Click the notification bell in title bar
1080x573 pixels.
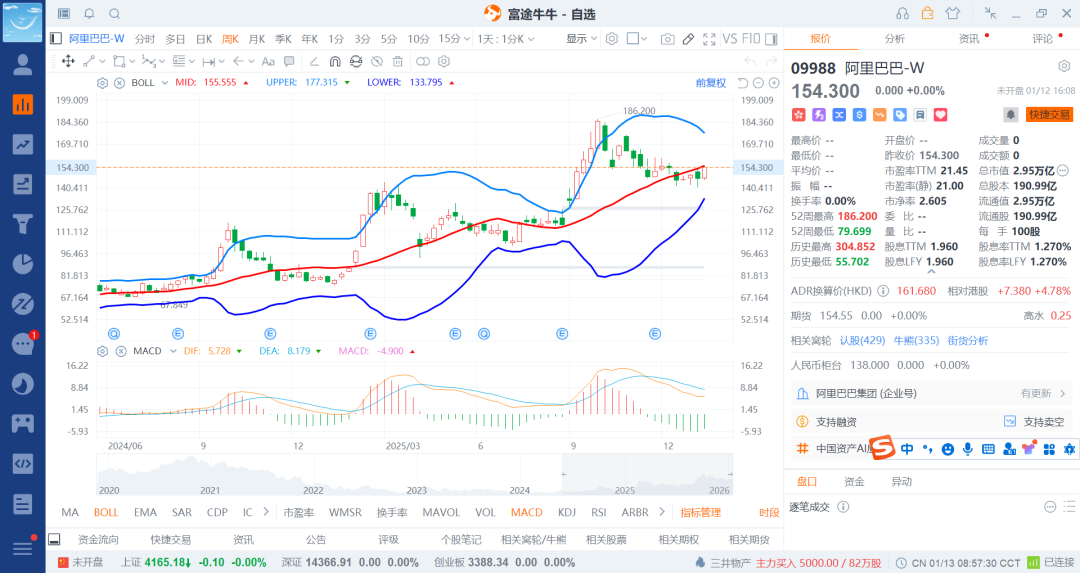[89, 13]
